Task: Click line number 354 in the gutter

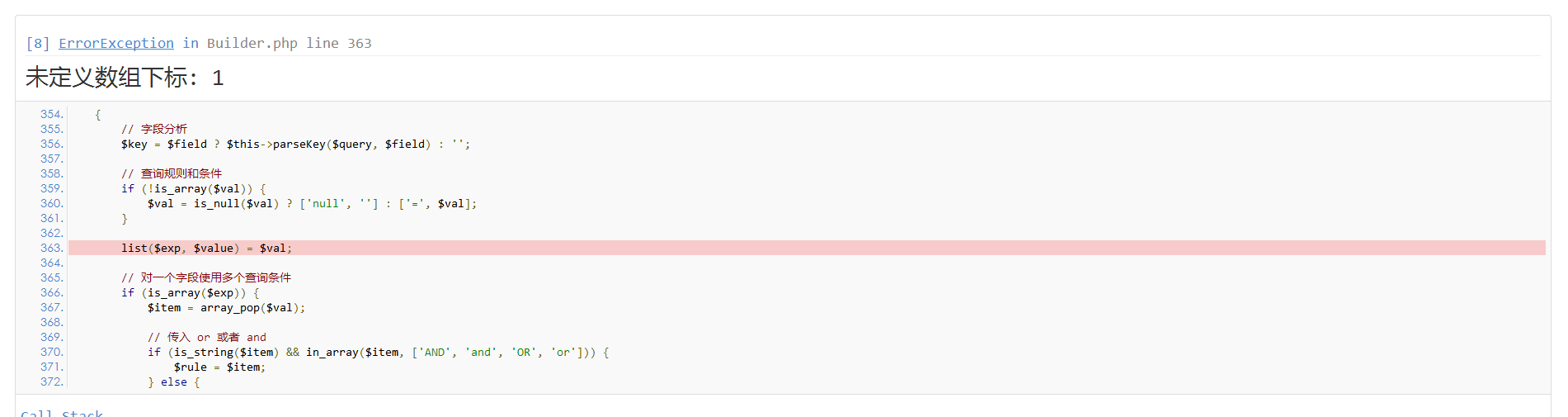Action: click(51, 114)
